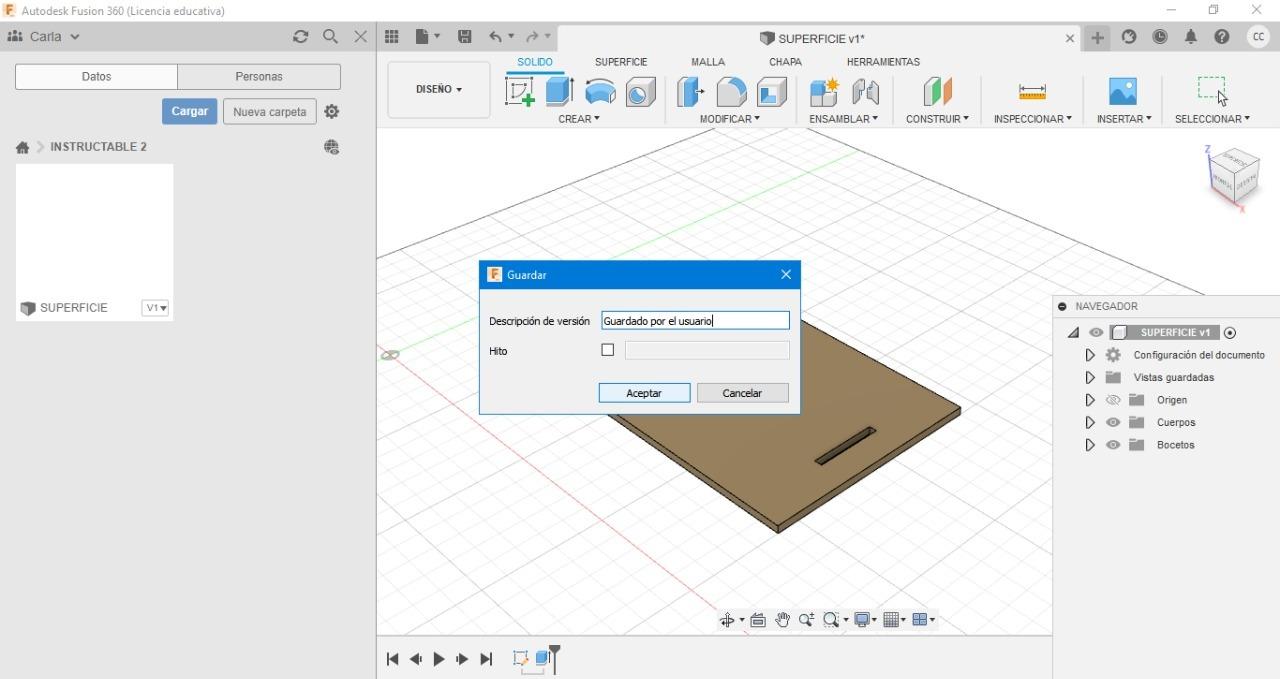Toggle visibility of SUPERFICIE v1 component

[1096, 333]
